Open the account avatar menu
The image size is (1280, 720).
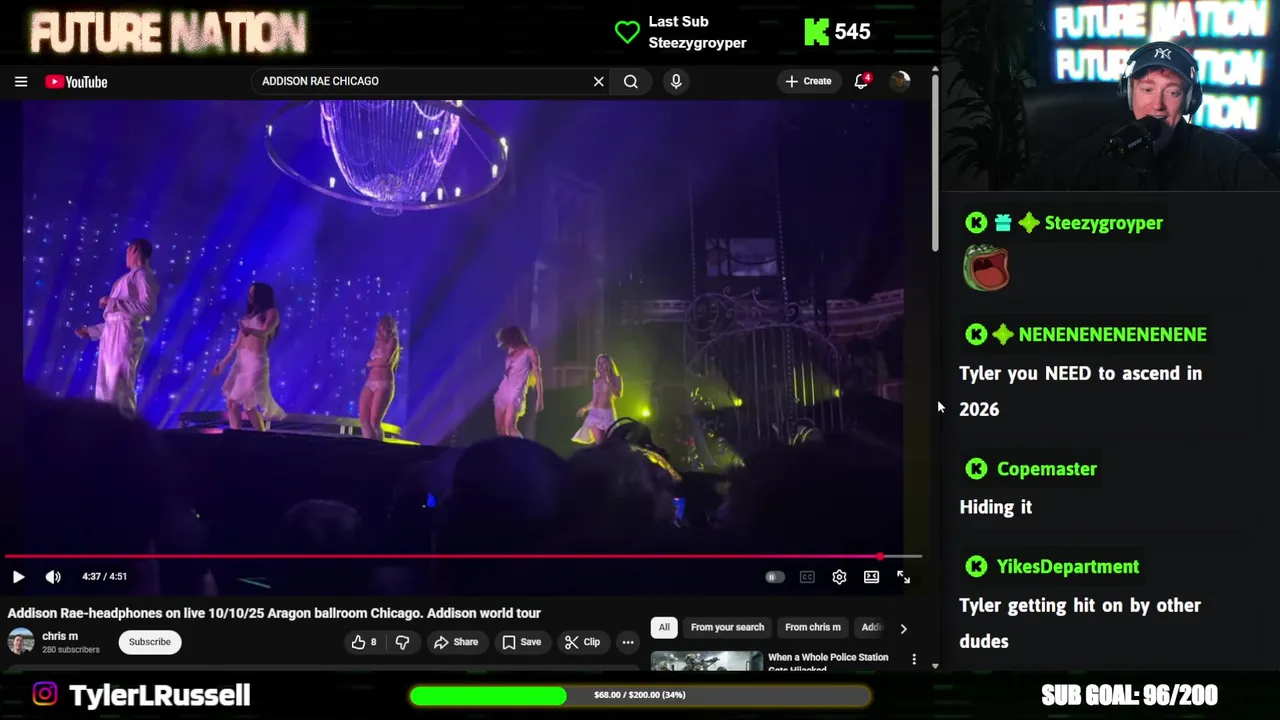[900, 81]
